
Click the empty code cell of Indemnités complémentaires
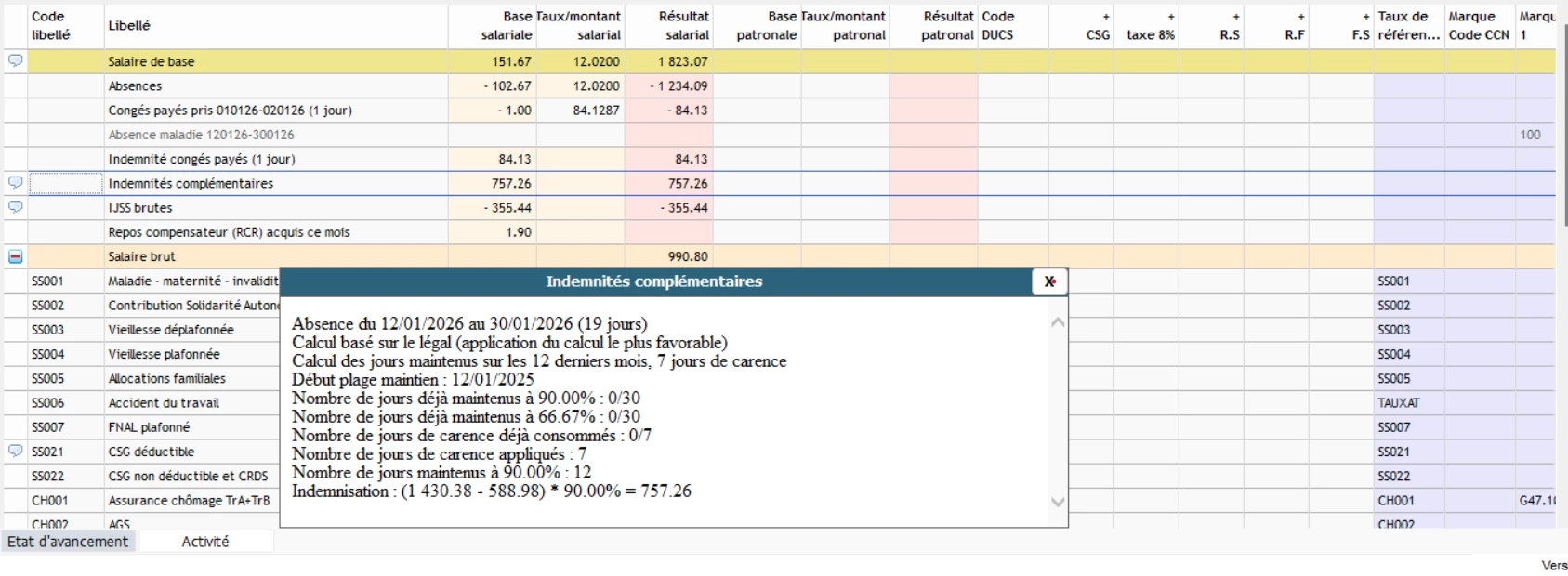click(66, 183)
